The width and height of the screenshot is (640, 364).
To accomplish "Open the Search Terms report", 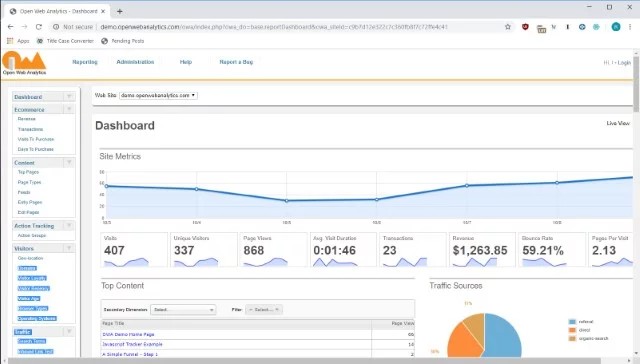I will coord(32,341).
